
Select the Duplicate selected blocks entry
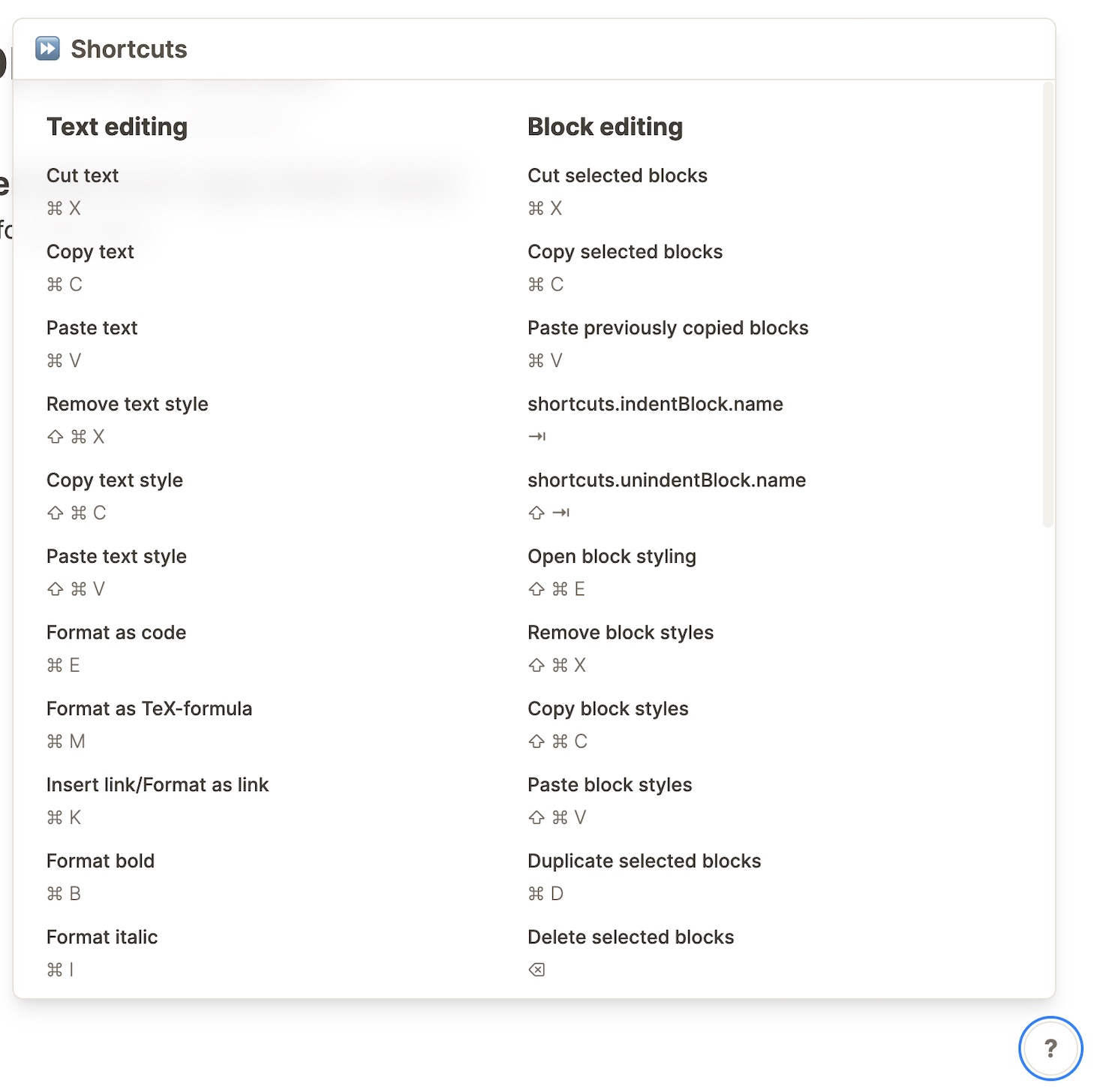tap(644, 862)
